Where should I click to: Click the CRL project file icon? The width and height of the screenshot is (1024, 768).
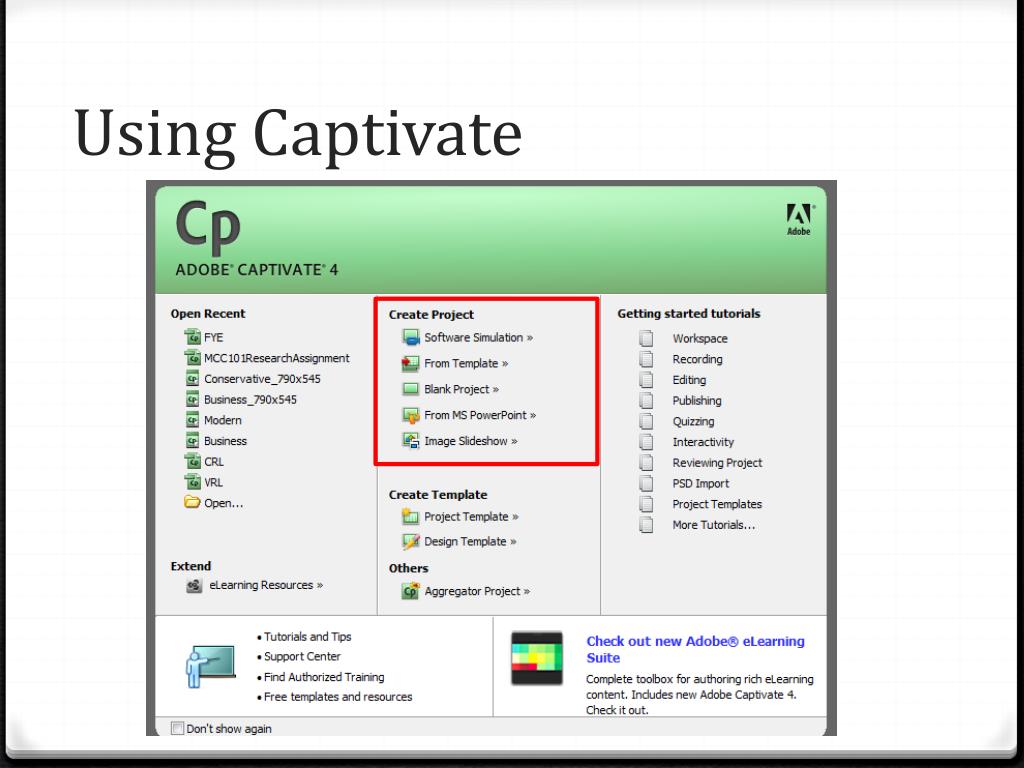193,461
